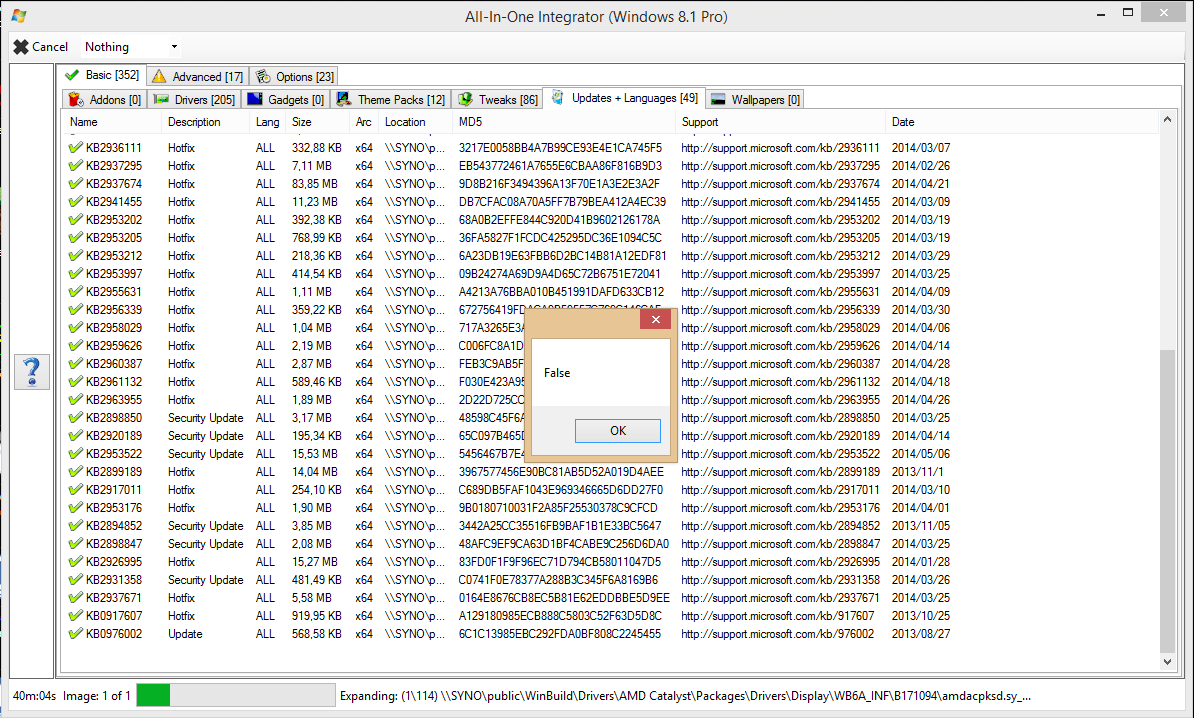Click the green progress bar
This screenshot has width=1194, height=718.
[153, 695]
